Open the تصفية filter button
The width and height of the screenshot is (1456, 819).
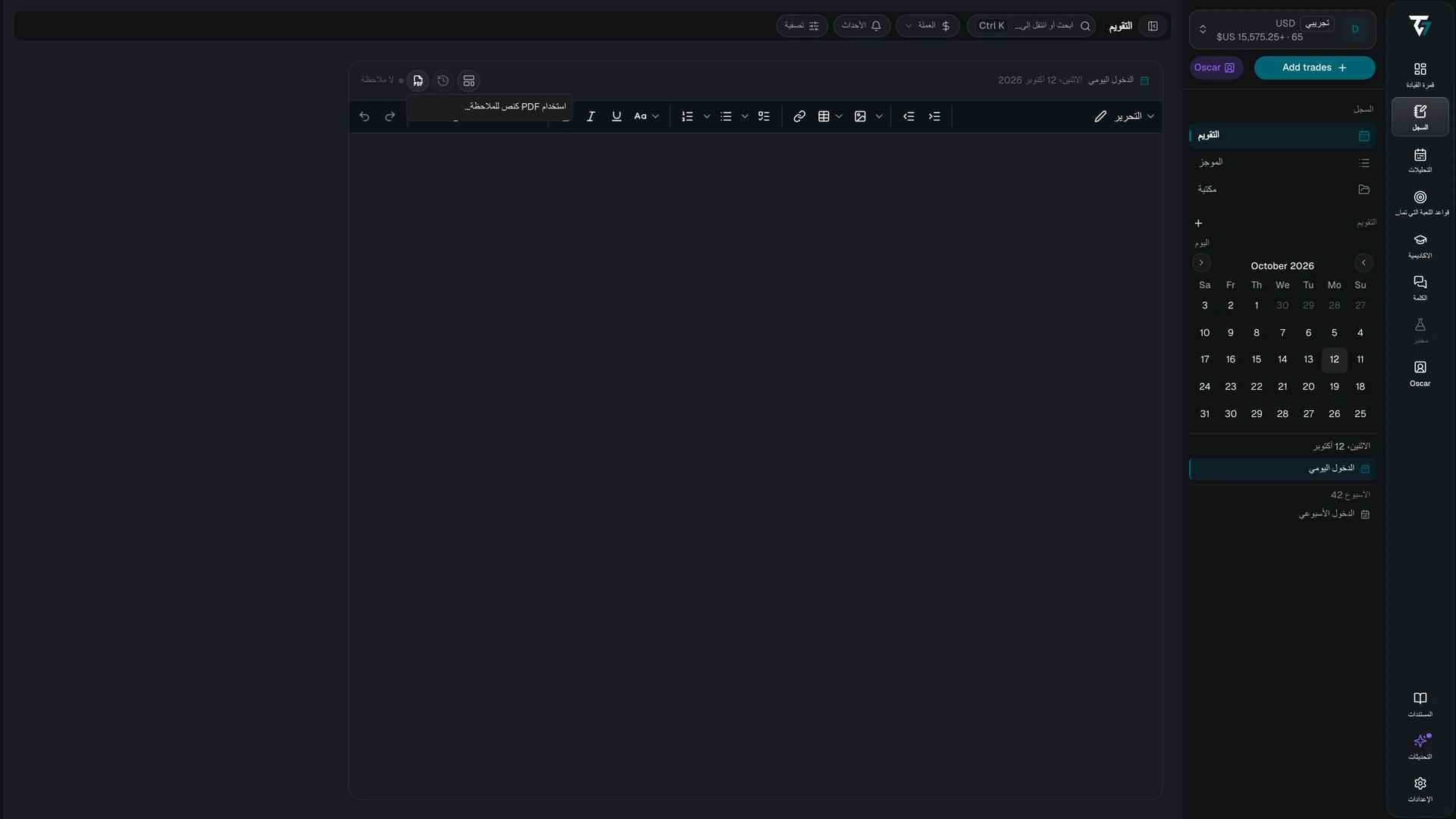[802, 26]
